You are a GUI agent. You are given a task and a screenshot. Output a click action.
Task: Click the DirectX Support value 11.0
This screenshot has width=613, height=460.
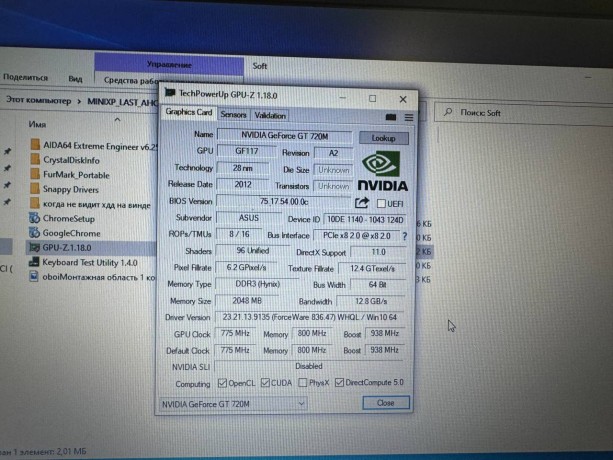pyautogui.click(x=378, y=252)
